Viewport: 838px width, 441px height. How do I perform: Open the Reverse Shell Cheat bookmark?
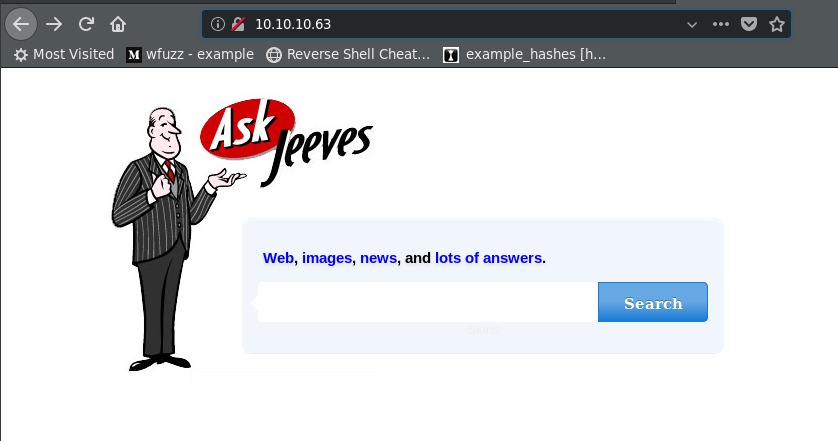[348, 55]
